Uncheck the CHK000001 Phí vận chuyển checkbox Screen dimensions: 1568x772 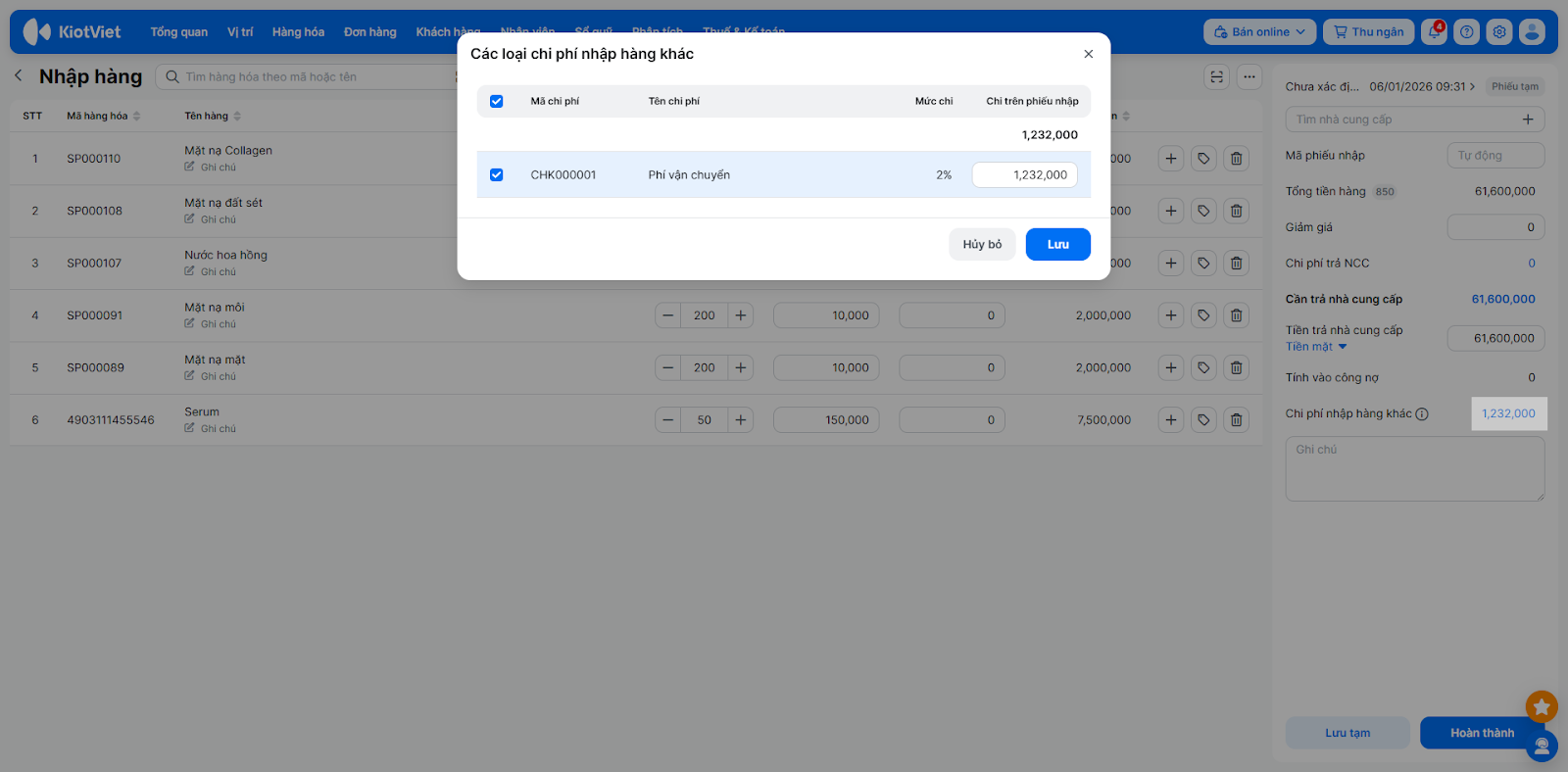pyautogui.click(x=497, y=175)
